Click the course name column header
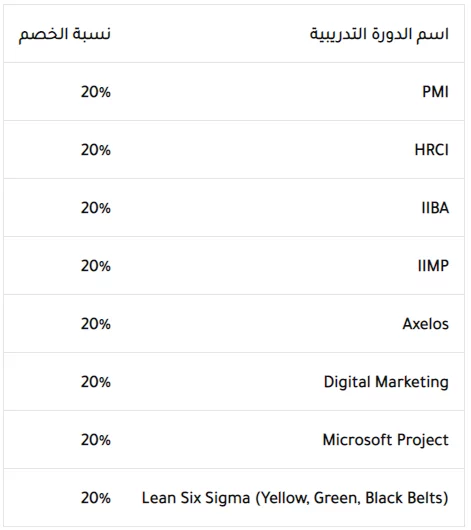Image resolution: width=471 pixels, height=530 pixels. [379, 34]
